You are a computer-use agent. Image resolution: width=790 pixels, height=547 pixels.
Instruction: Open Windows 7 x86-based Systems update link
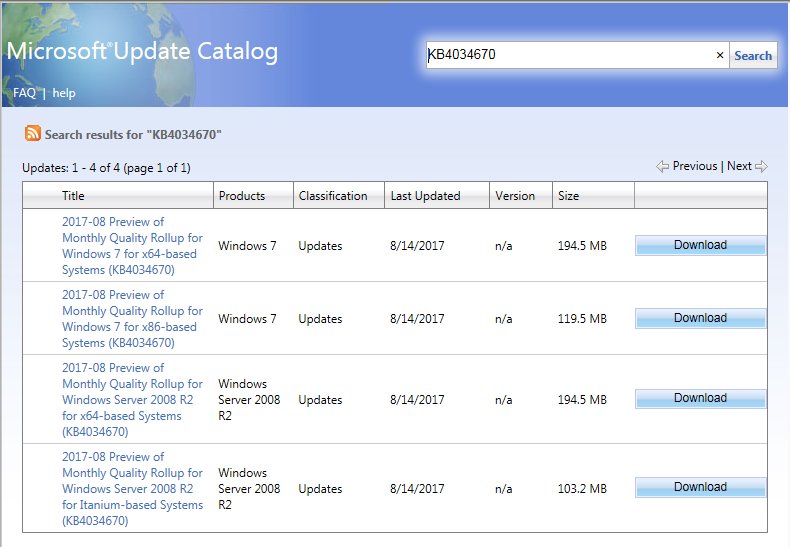[132, 319]
